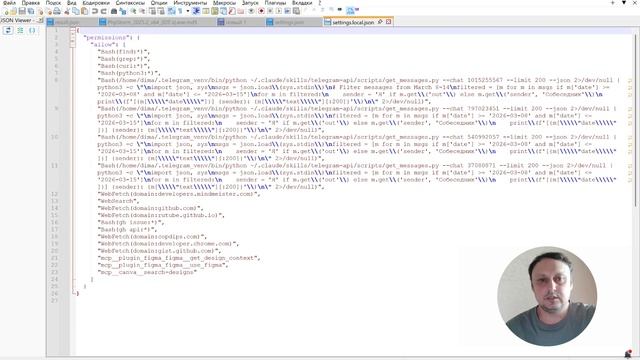Viewport: 640px width, 360px height.
Task: Toggle synchronized vertical scrolling
Action: pyautogui.click(x=152, y=11)
